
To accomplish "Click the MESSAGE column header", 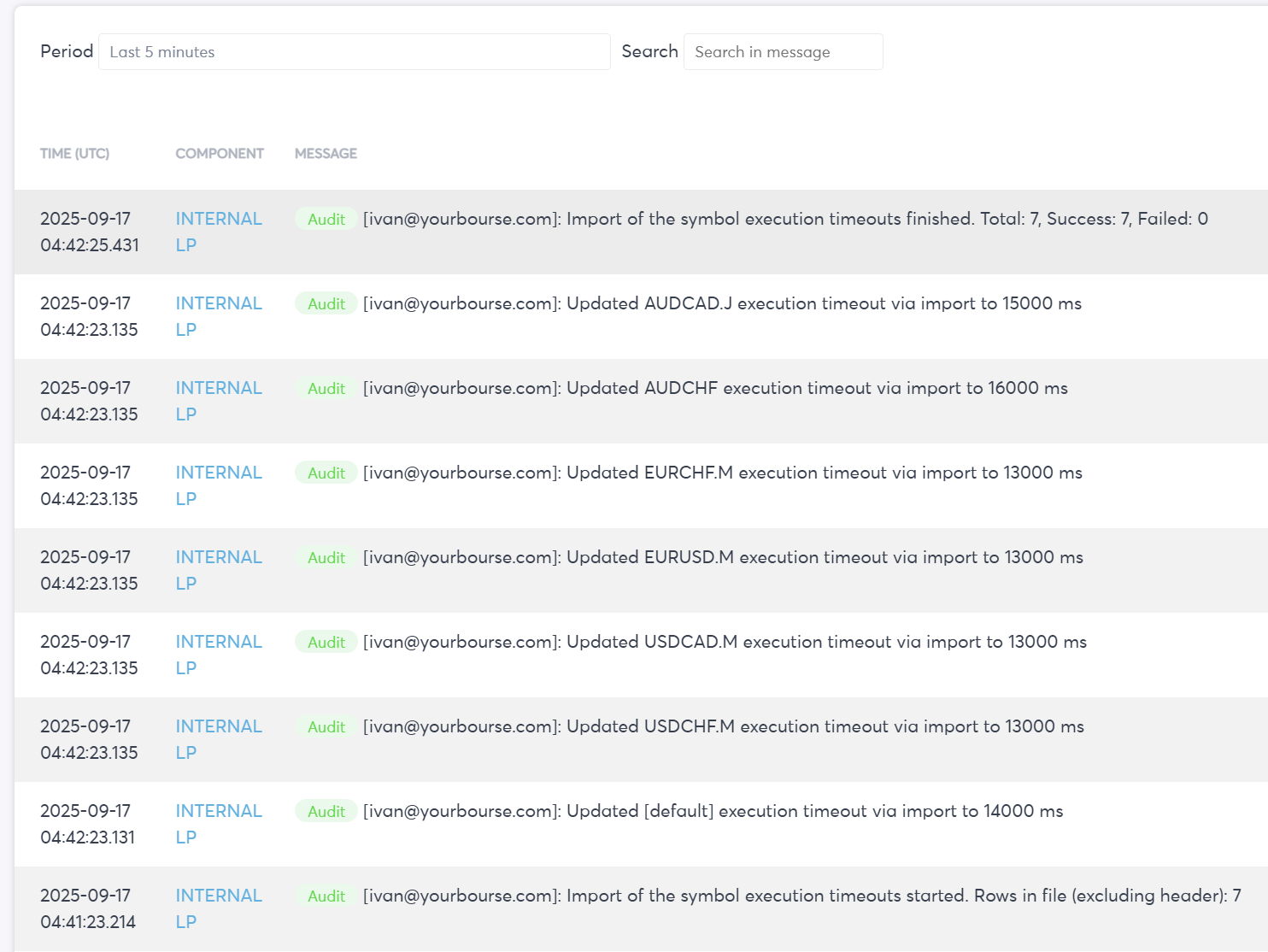I will [326, 154].
